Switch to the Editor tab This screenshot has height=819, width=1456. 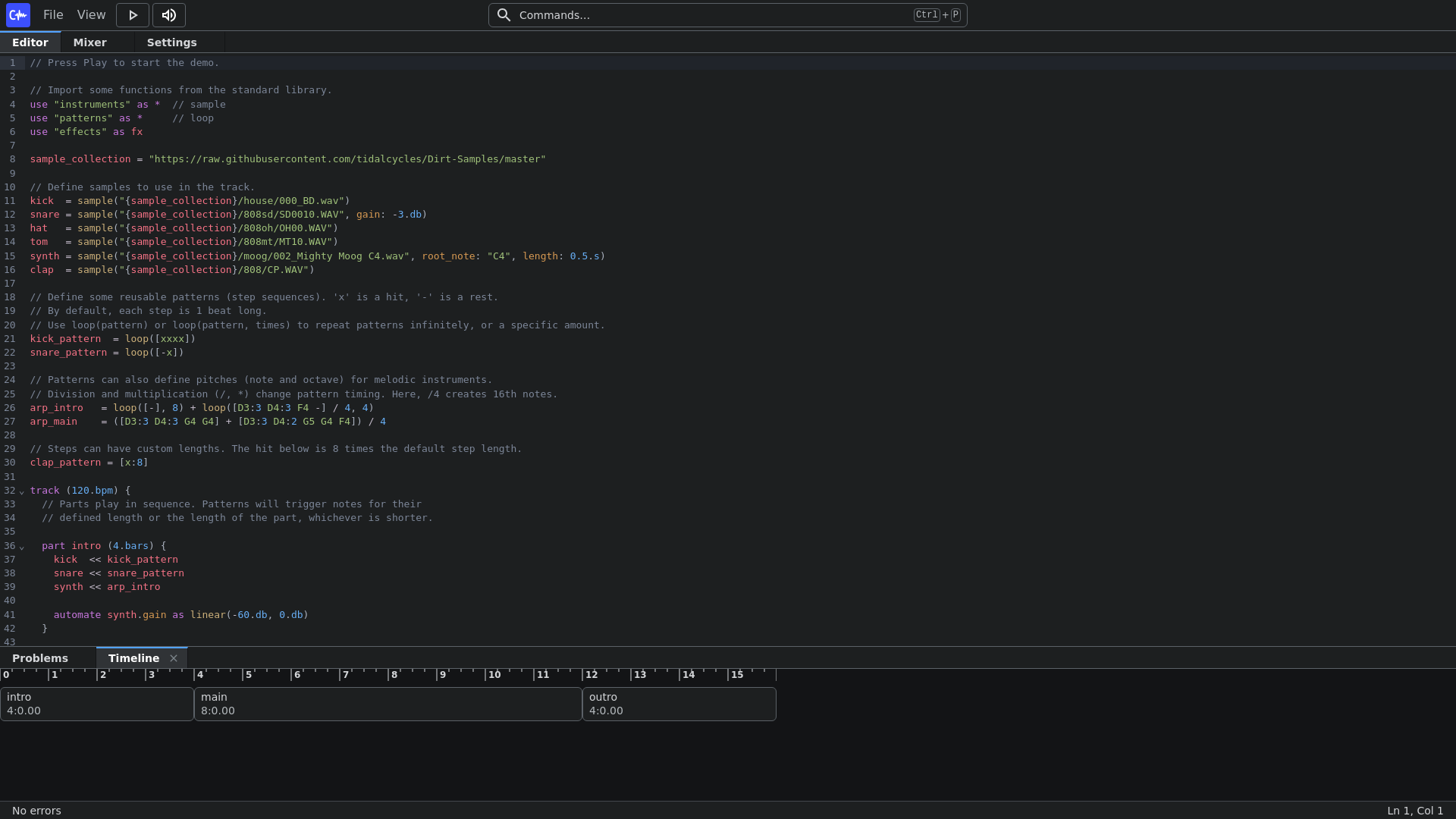30,42
